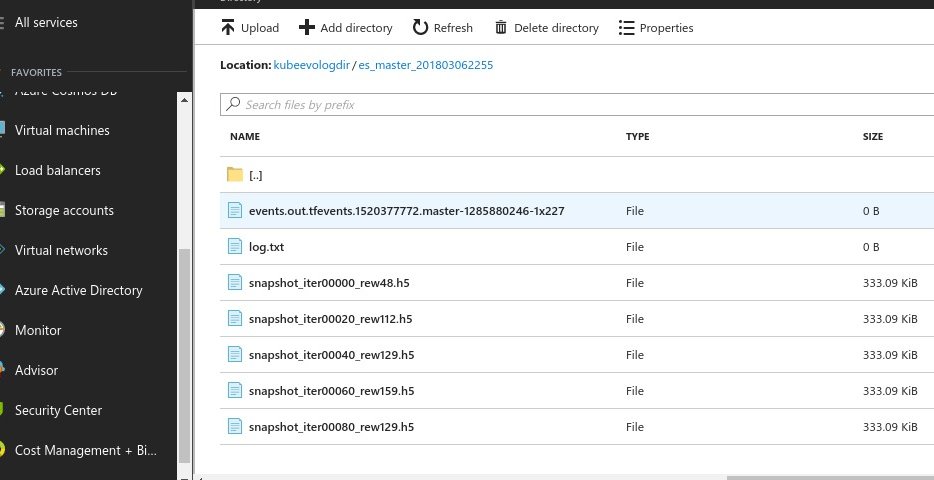Open Security Center

[x=58, y=410]
